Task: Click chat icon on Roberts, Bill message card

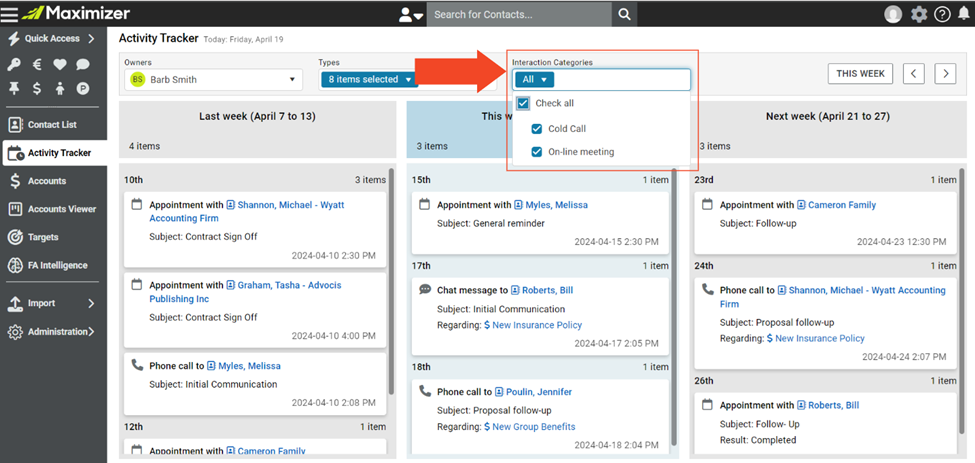Action: point(425,290)
